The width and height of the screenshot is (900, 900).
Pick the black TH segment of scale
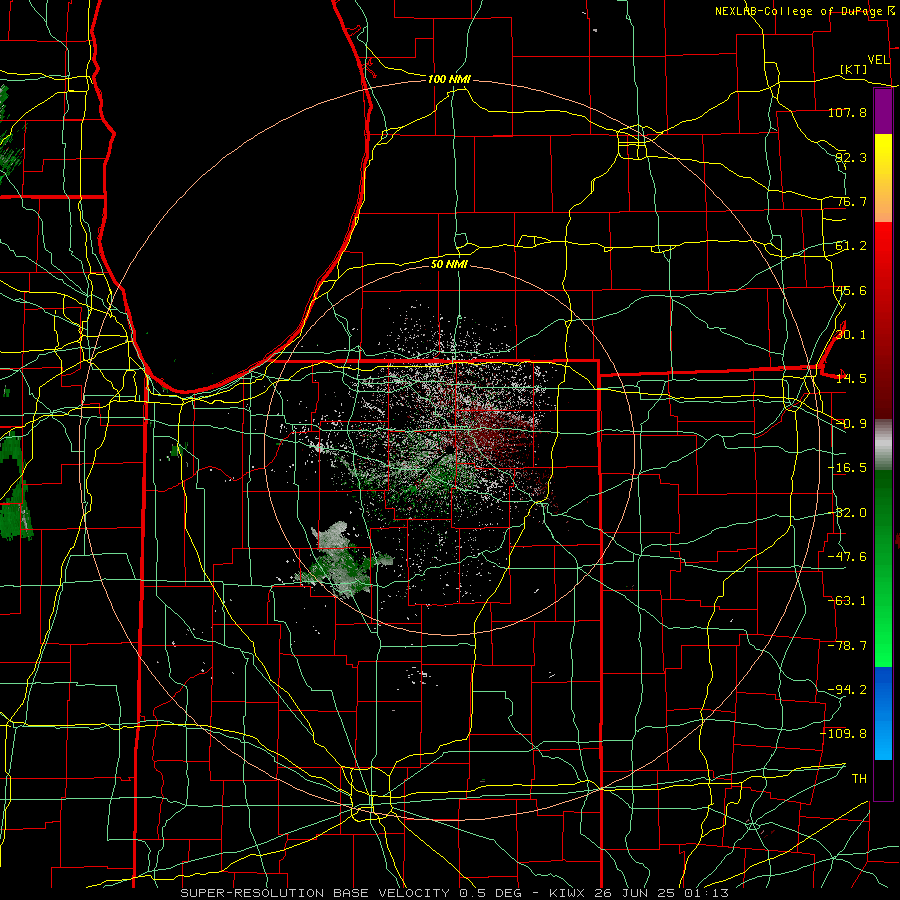click(883, 779)
